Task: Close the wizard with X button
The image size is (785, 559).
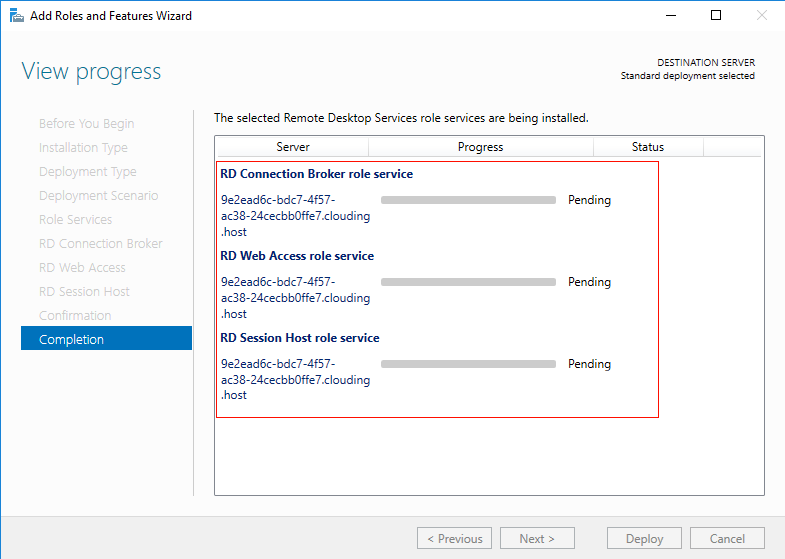Action: pyautogui.click(x=761, y=16)
